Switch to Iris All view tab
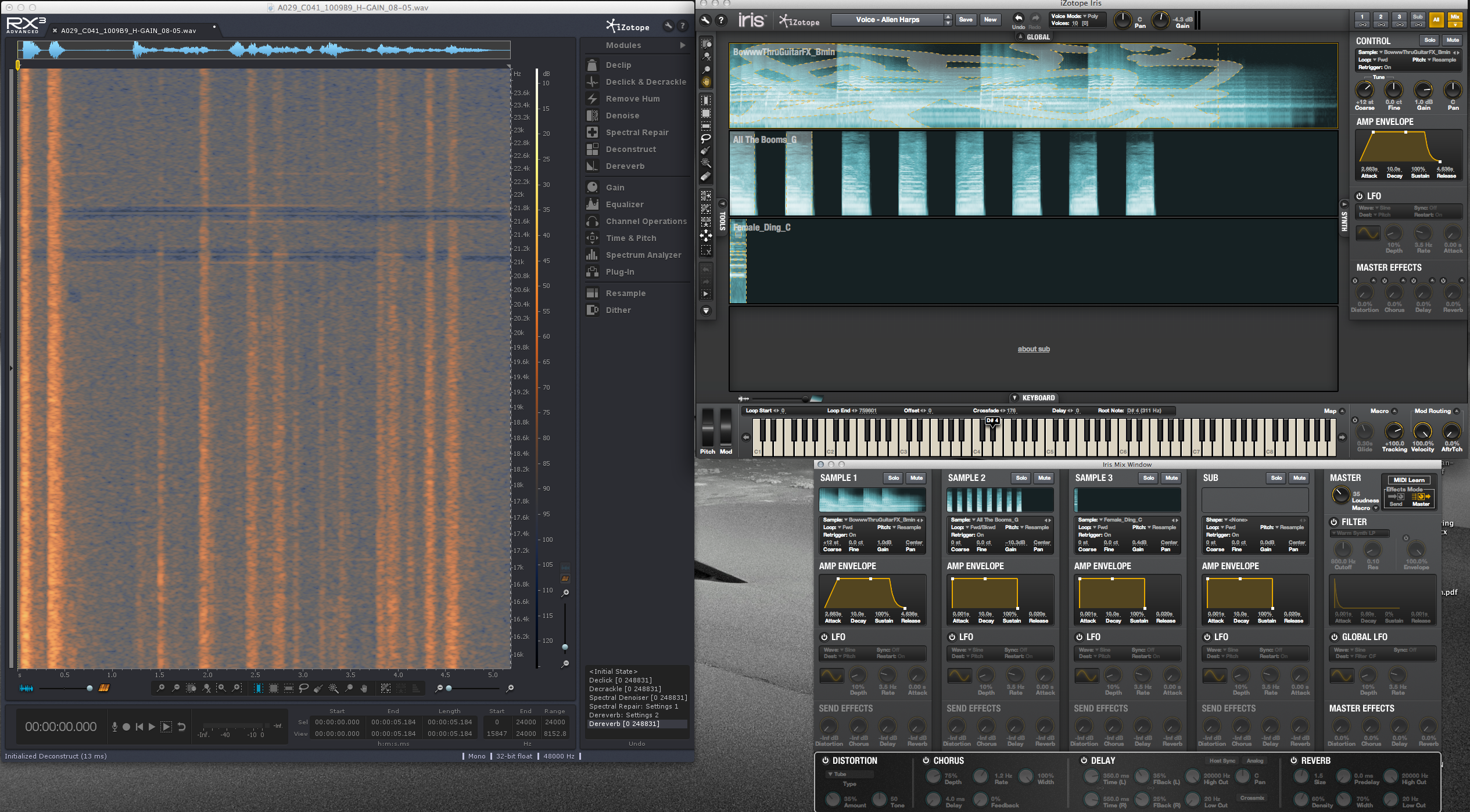The width and height of the screenshot is (1470, 812). 1436,19
